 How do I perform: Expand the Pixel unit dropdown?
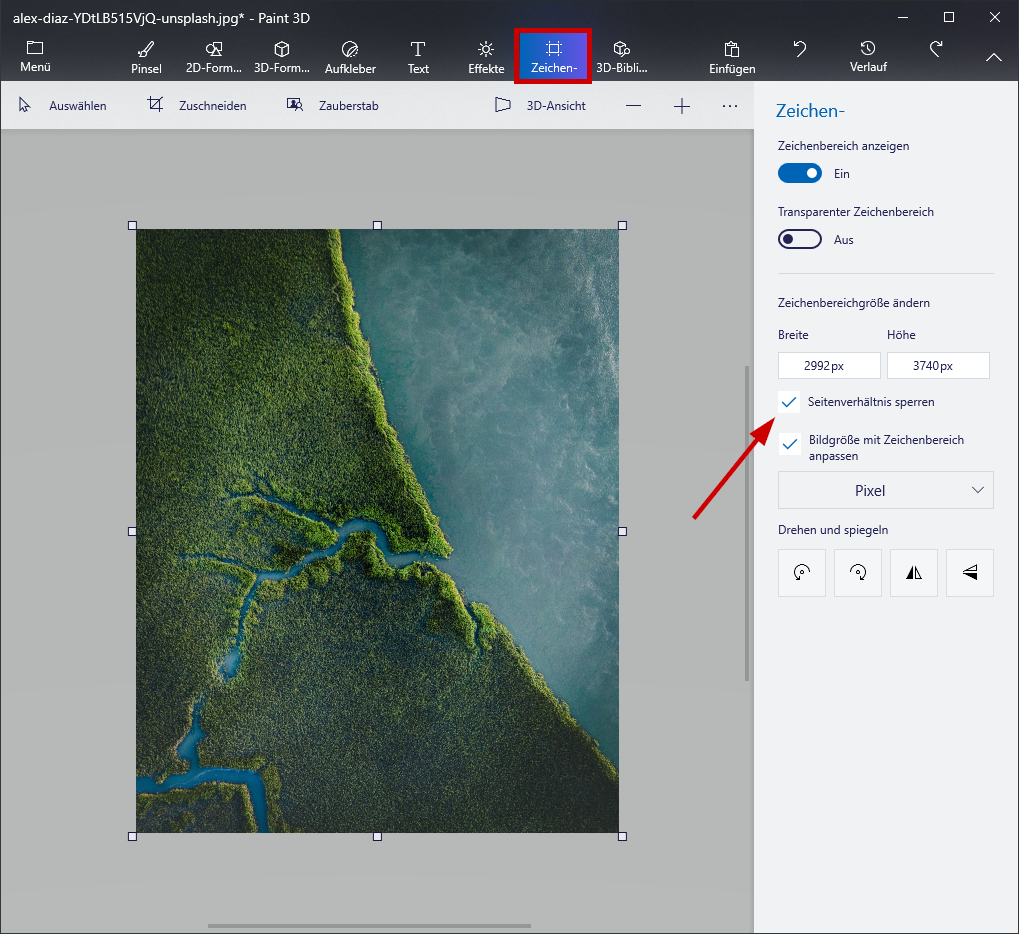(886, 490)
